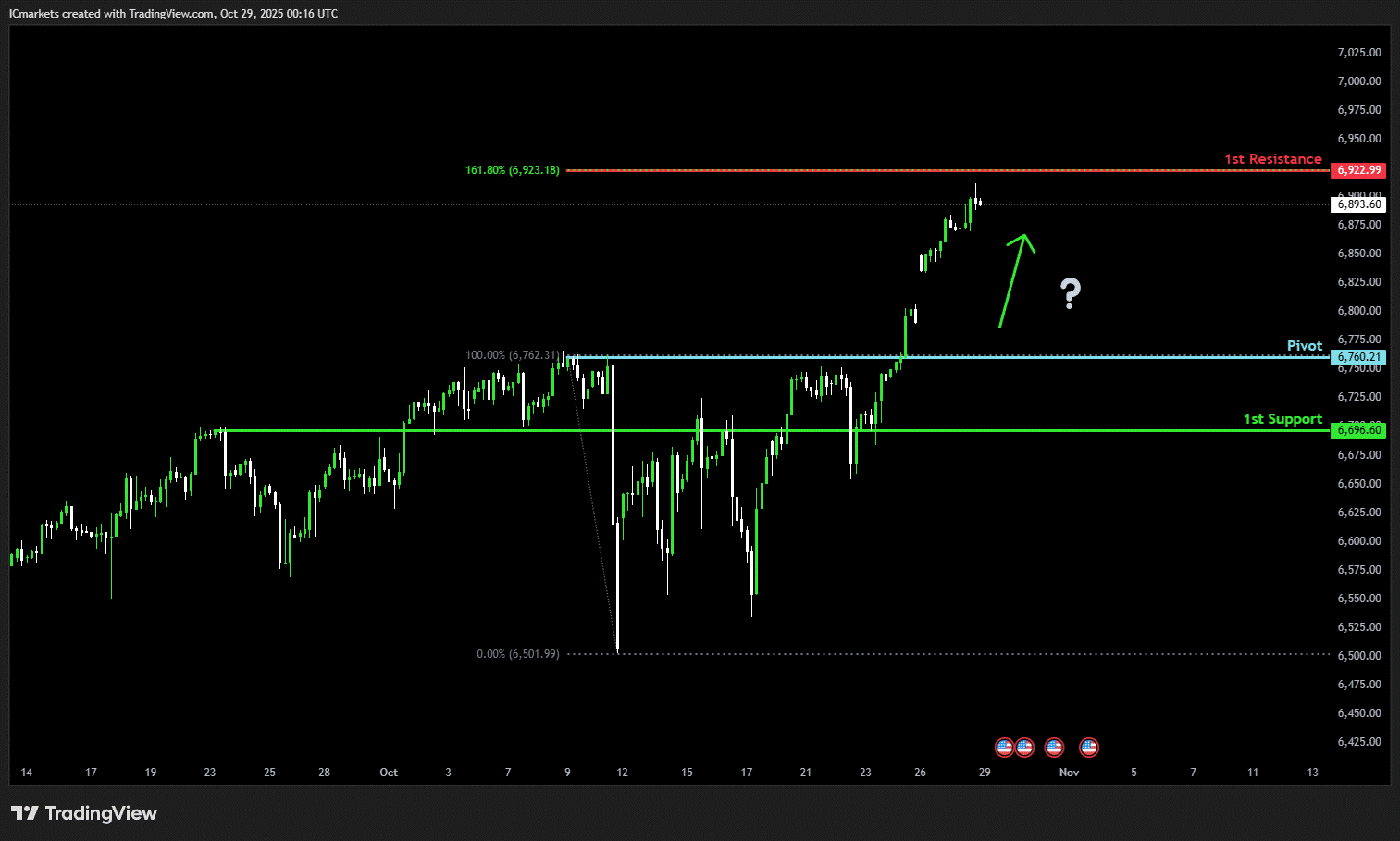1400x841 pixels.
Task: Select the "1st Resistance" text label
Action: [1272, 159]
